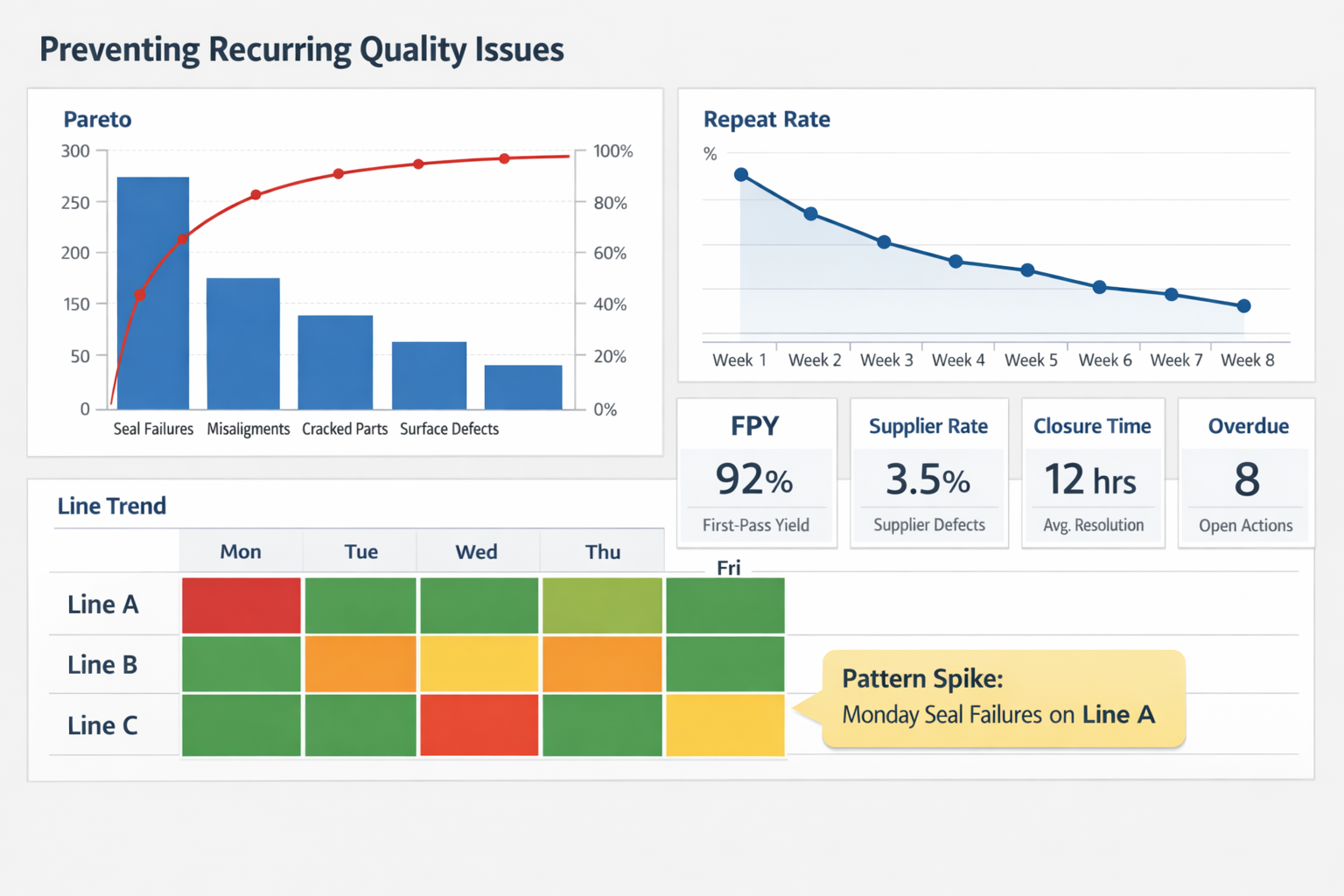
Task: Click the Week 5 data point
Action: tap(1028, 270)
